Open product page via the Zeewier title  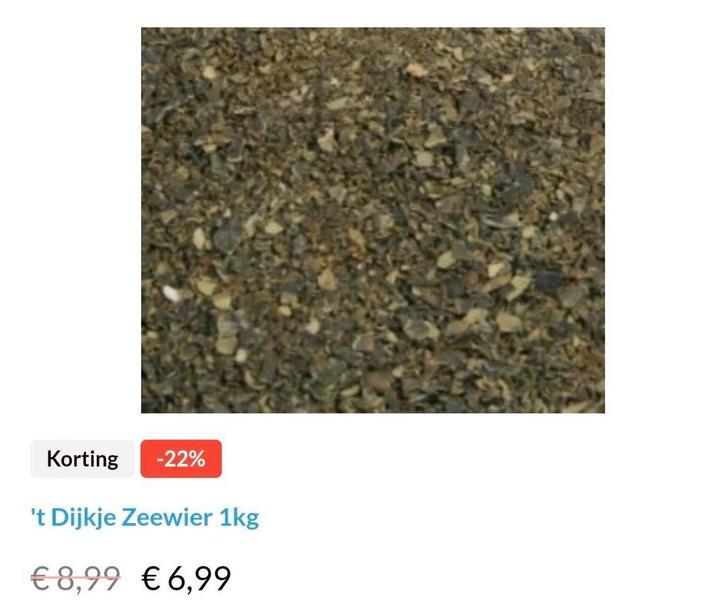click(x=145, y=517)
